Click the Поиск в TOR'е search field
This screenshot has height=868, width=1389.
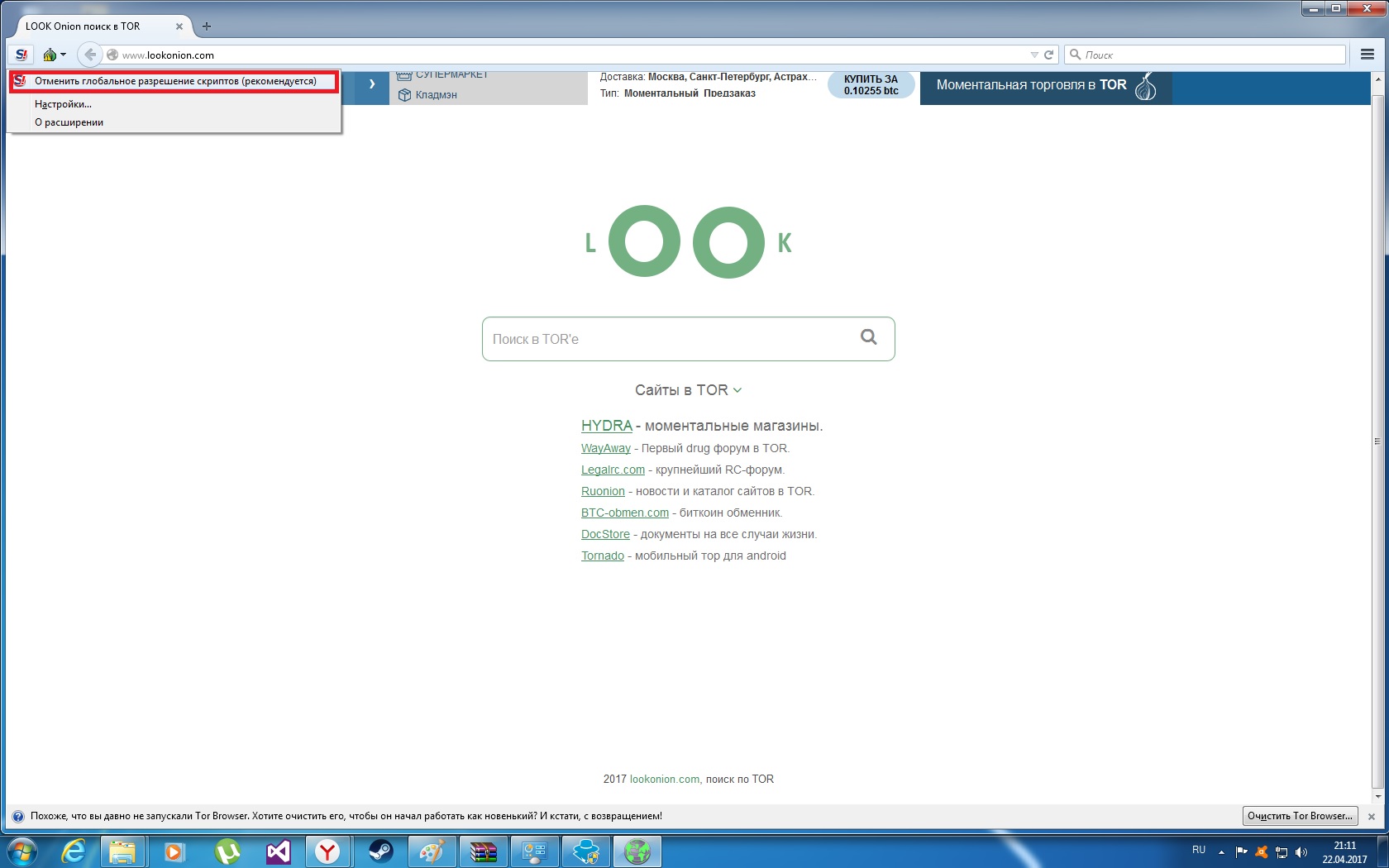click(688, 339)
